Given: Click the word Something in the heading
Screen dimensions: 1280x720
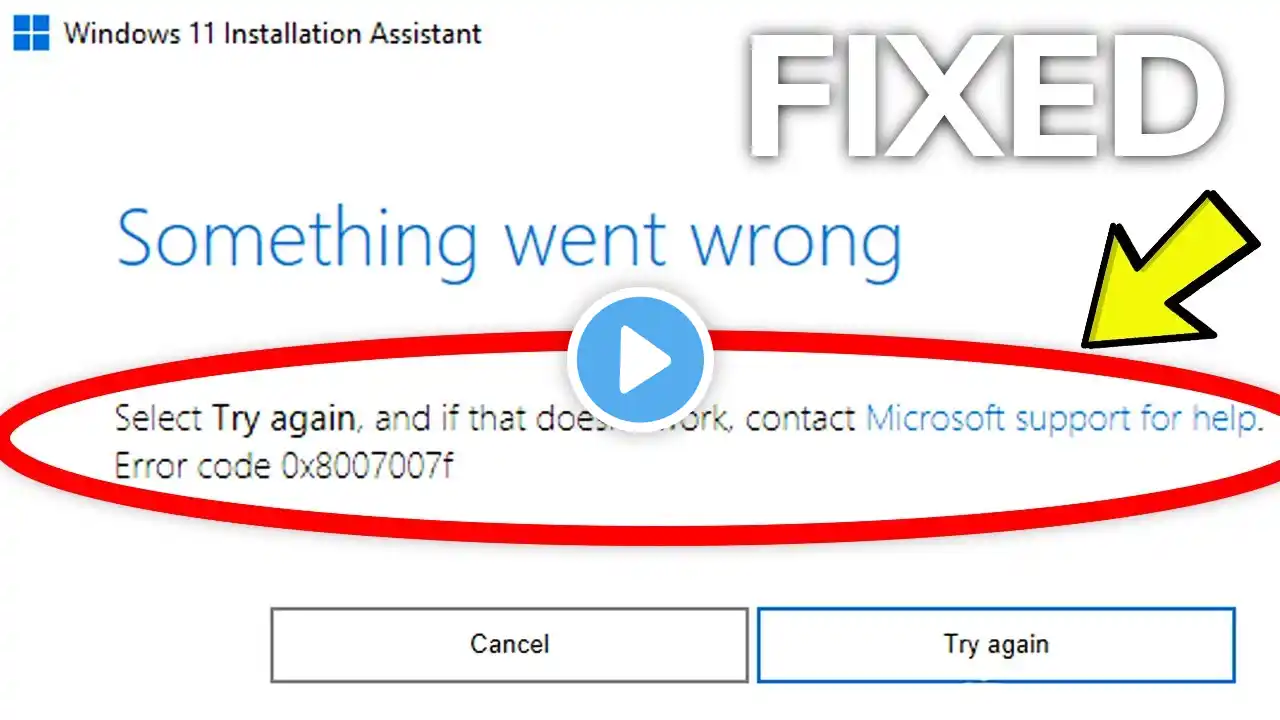Looking at the screenshot, I should 296,240.
